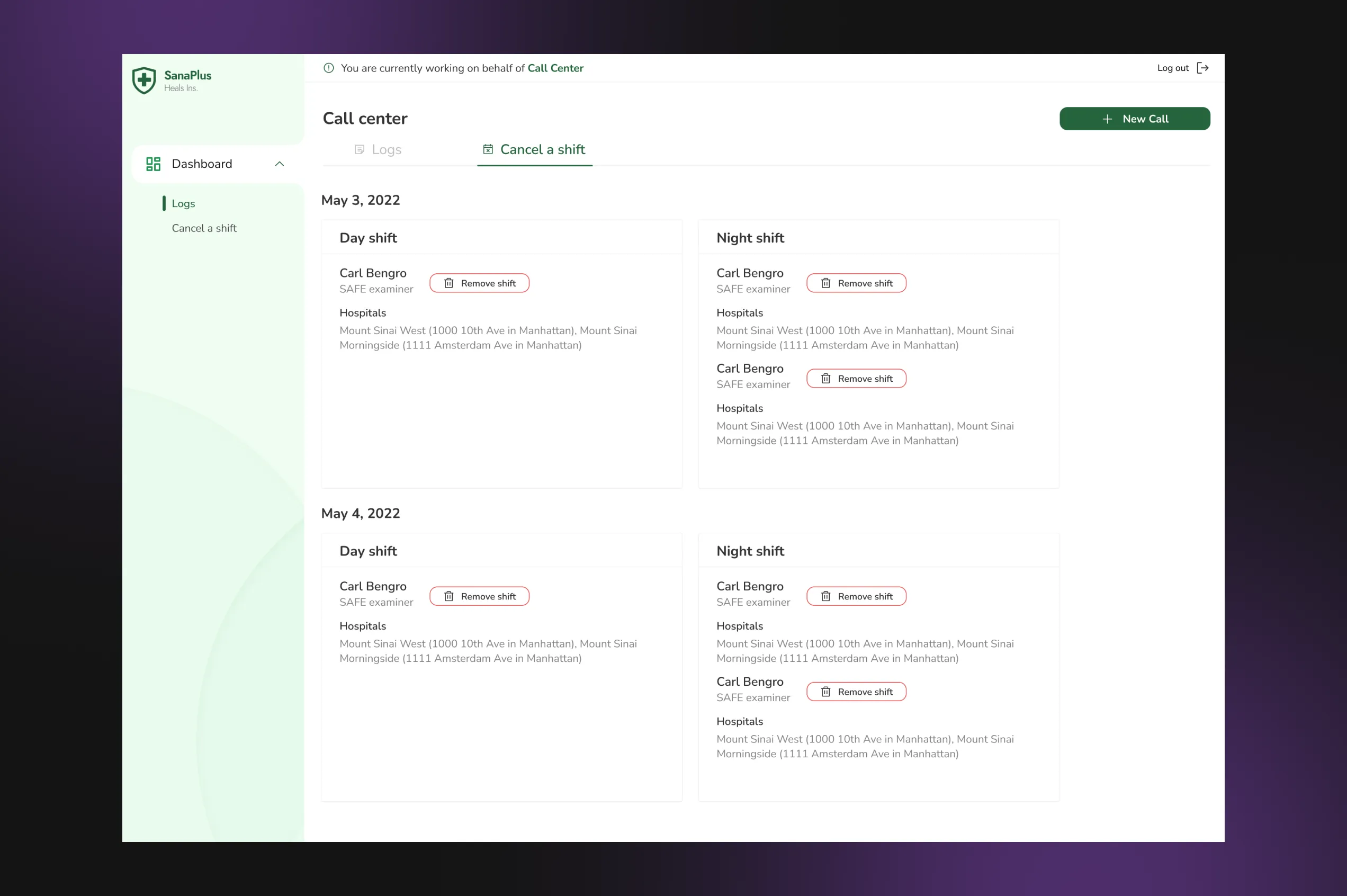Screen dimensions: 1347x896
Task: Click the plus icon on New Call button
Action: [1107, 119]
